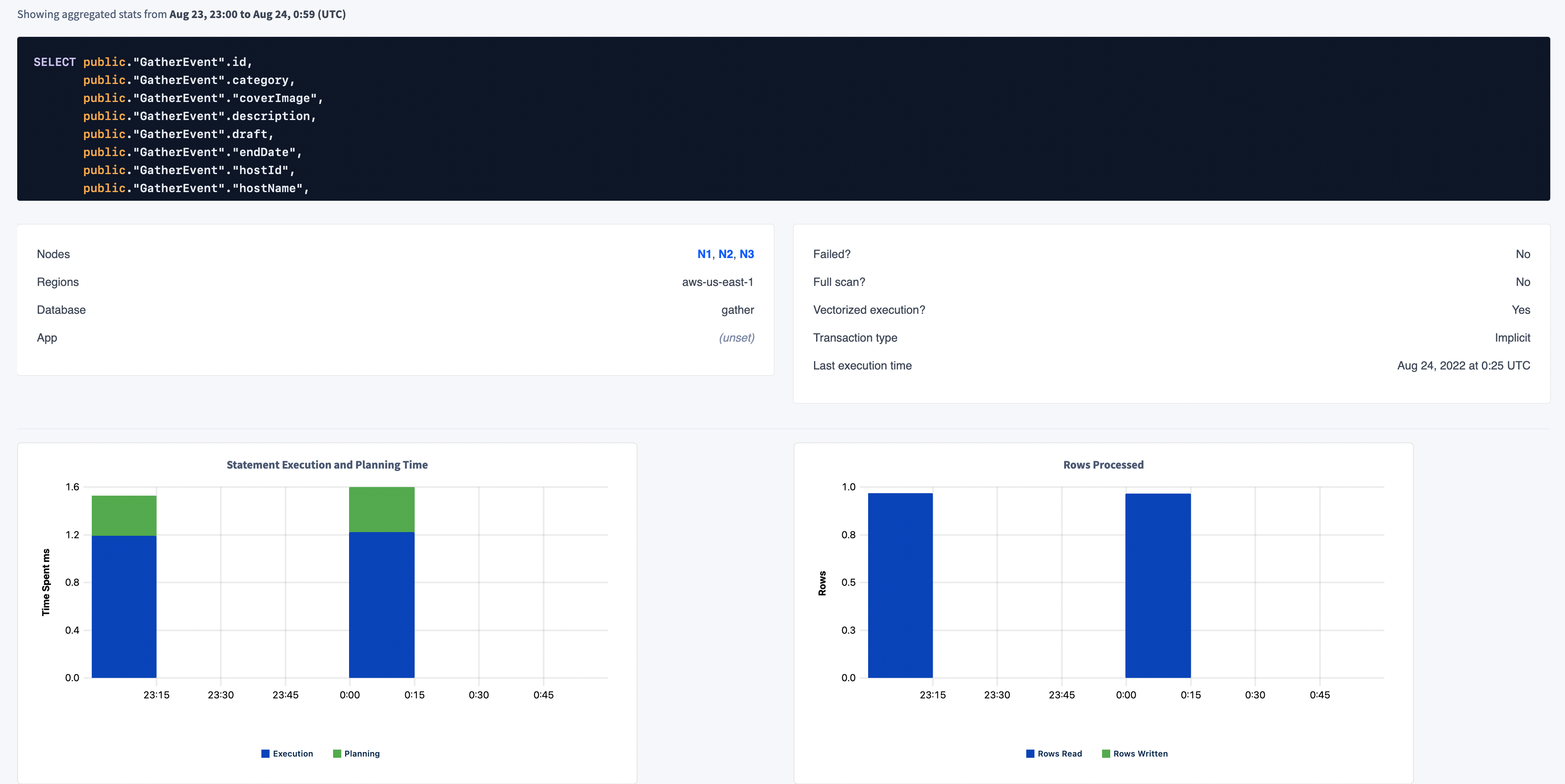Click the second blue Execution bar

[381, 604]
